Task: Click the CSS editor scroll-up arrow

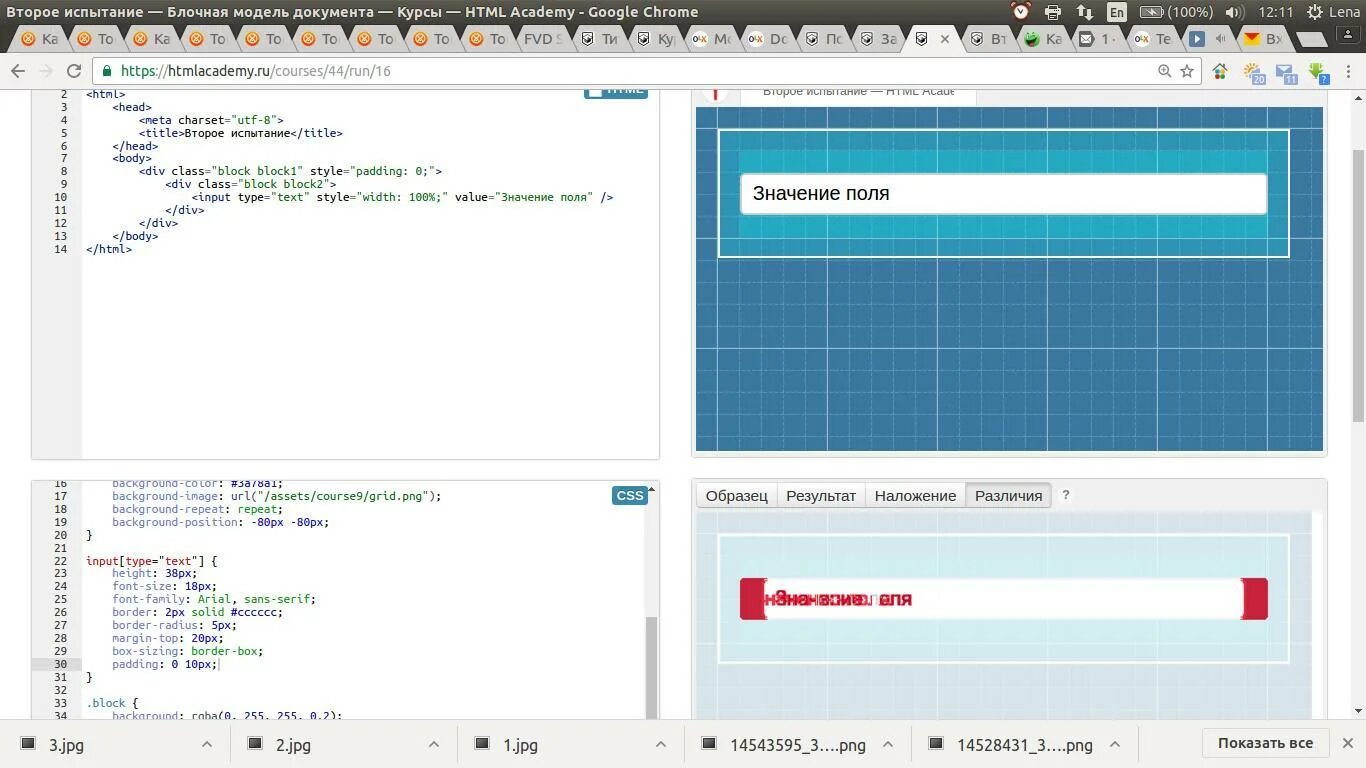Action: click(652, 489)
